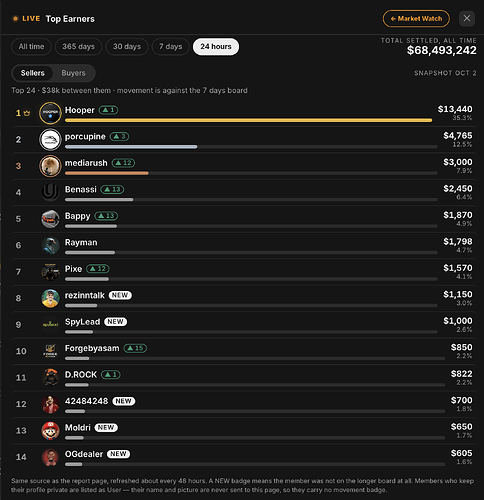
Task: Click mediarush's $3,000 earnings amount
Action: coord(457,162)
